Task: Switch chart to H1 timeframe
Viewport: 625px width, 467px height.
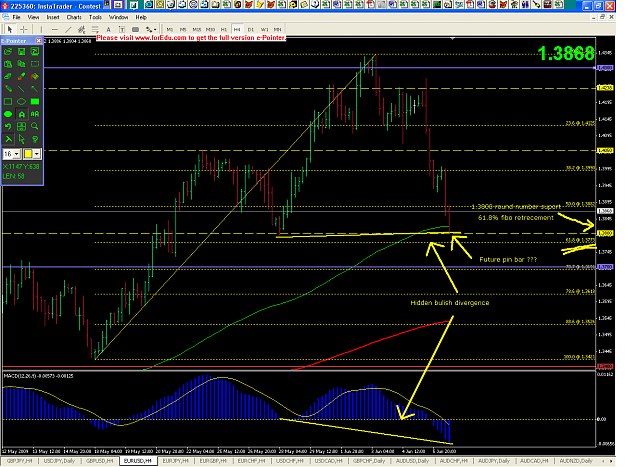Action: 224,29
